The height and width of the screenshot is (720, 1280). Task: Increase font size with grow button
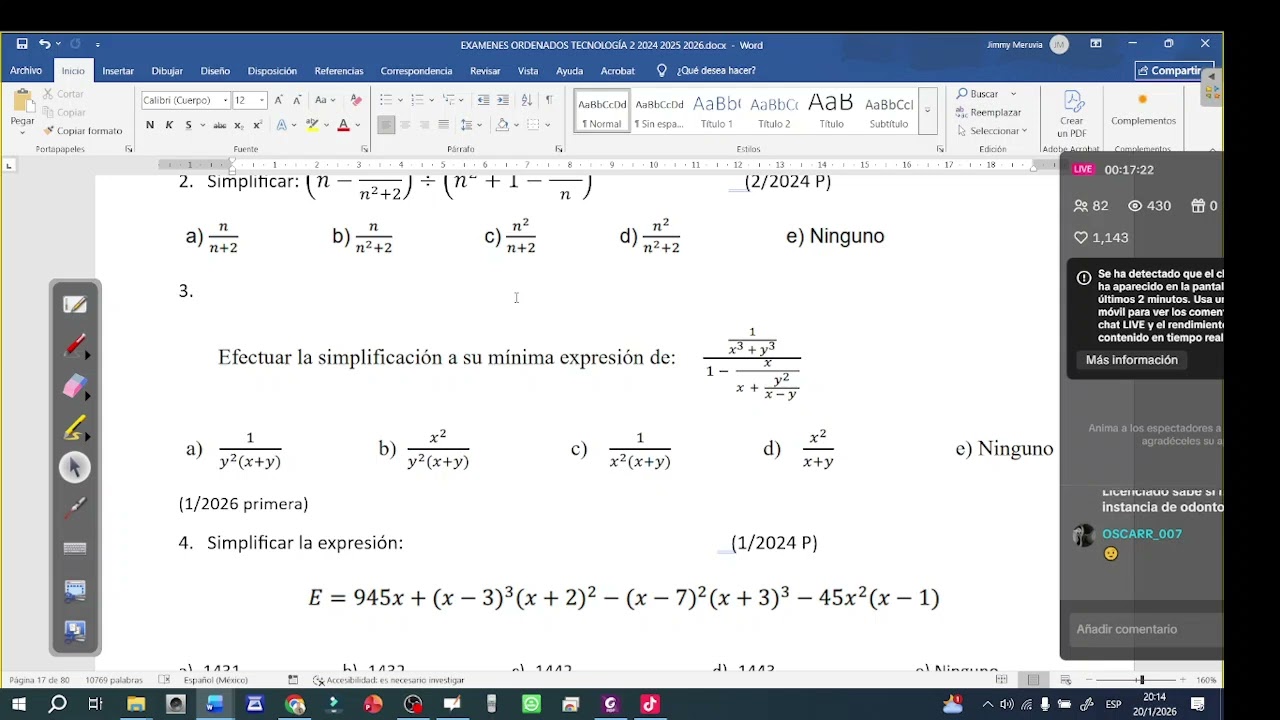tap(278, 100)
